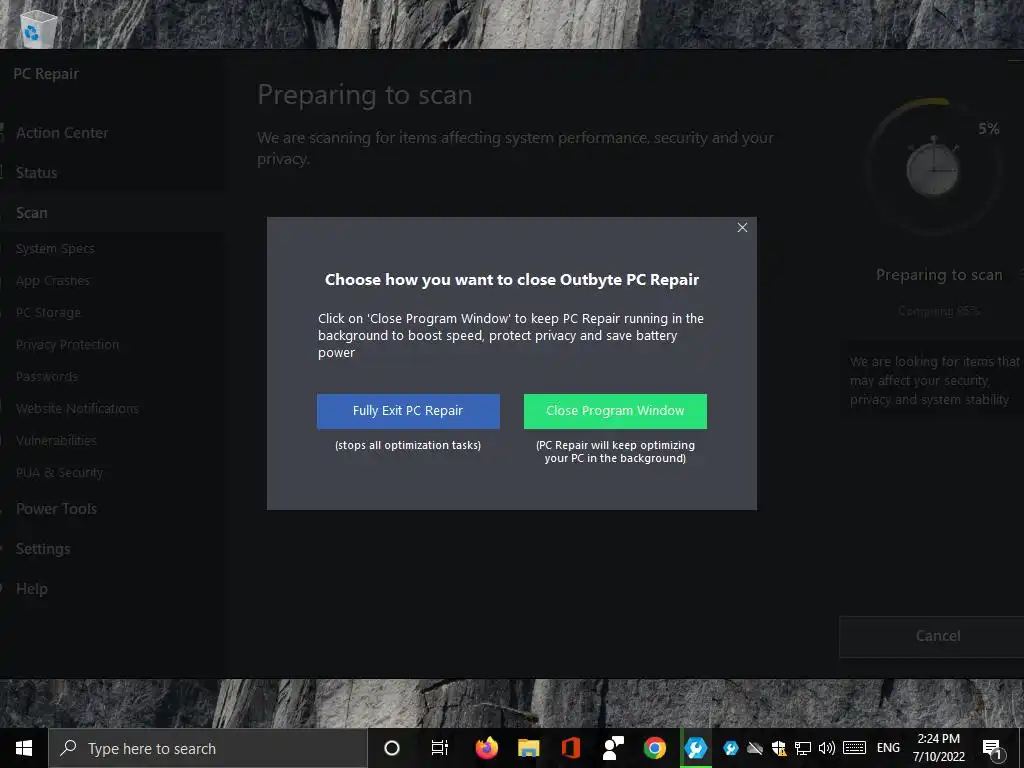Click the green Close Program Window button
The width and height of the screenshot is (1024, 768).
pyautogui.click(x=615, y=411)
